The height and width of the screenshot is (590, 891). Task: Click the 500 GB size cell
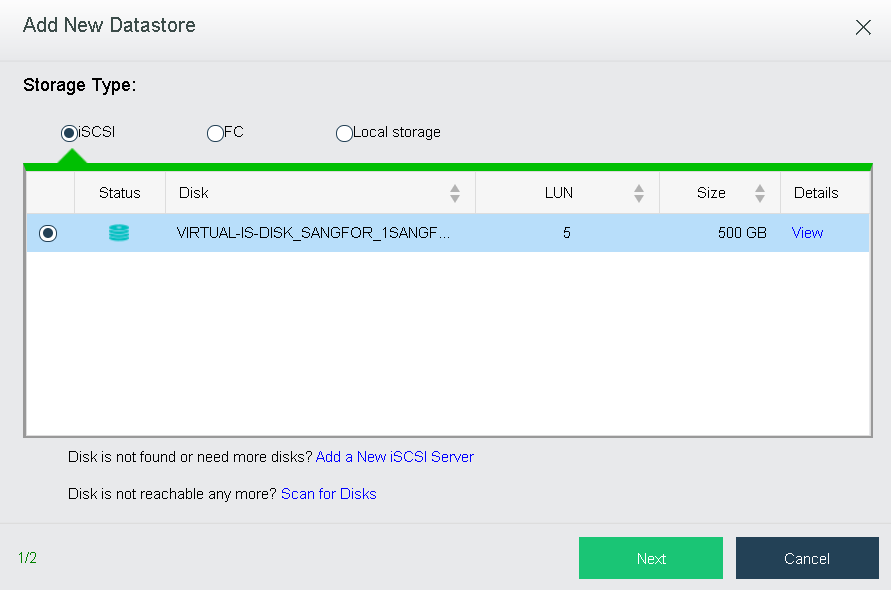(742, 232)
